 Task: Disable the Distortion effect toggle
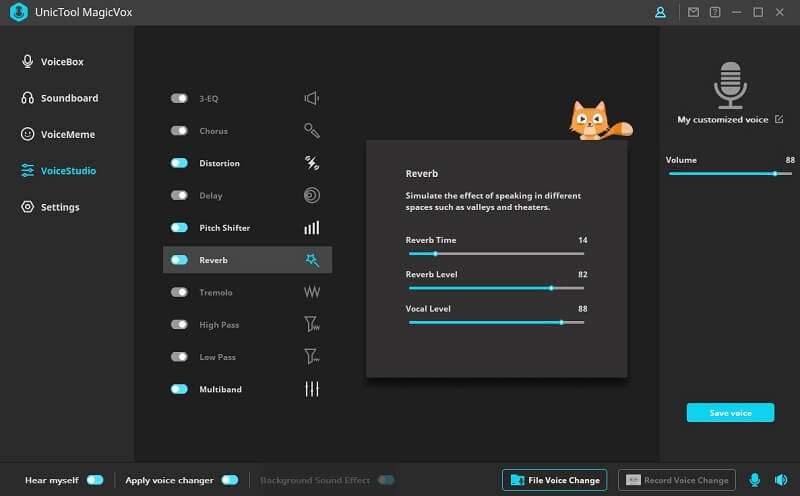click(179, 163)
